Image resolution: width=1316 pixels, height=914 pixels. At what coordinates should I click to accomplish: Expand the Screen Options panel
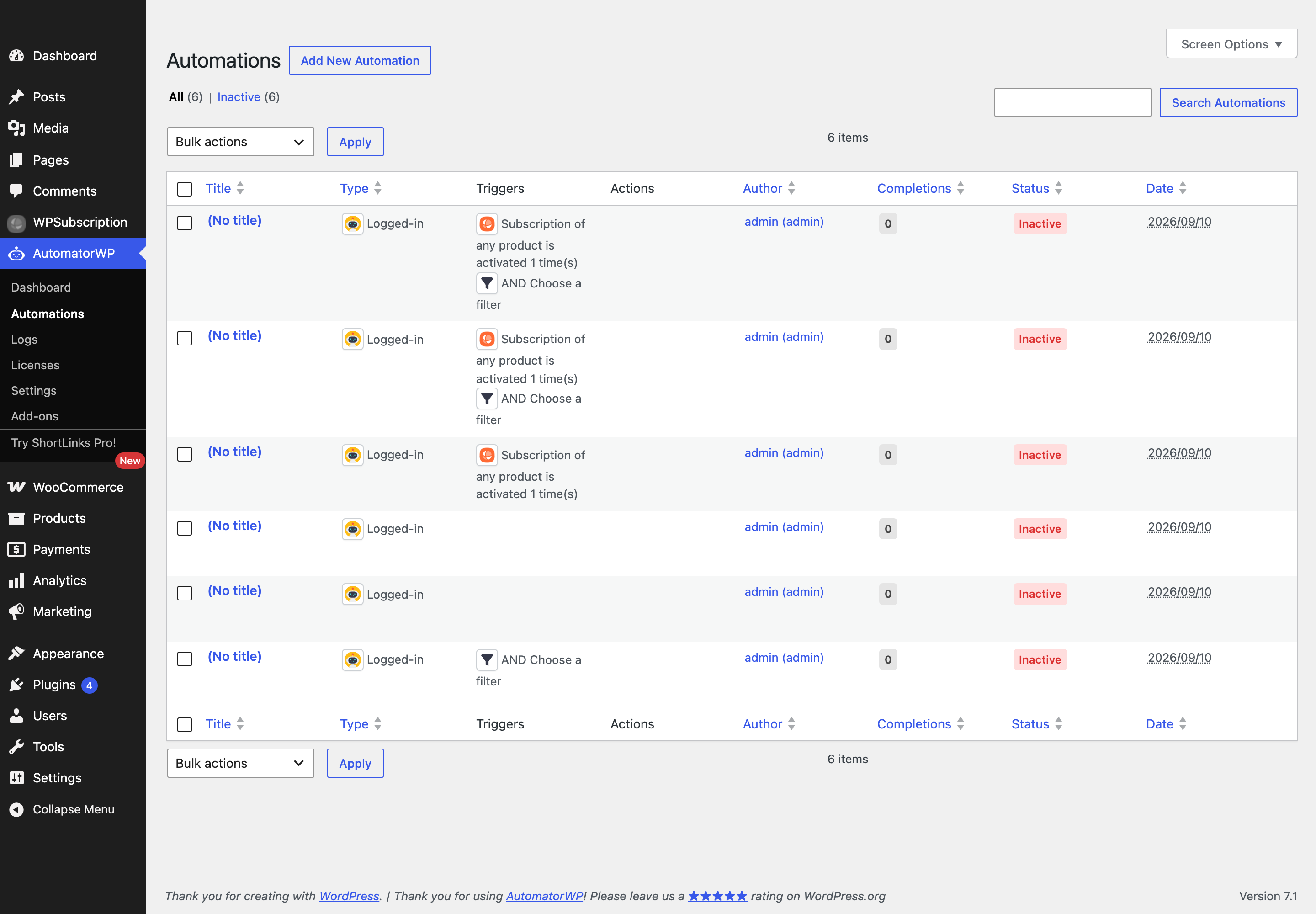tap(1231, 44)
